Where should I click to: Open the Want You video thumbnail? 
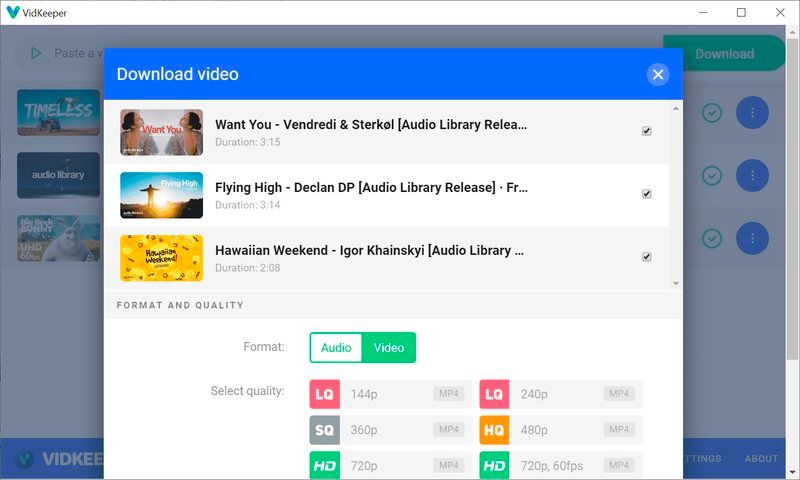(161, 132)
